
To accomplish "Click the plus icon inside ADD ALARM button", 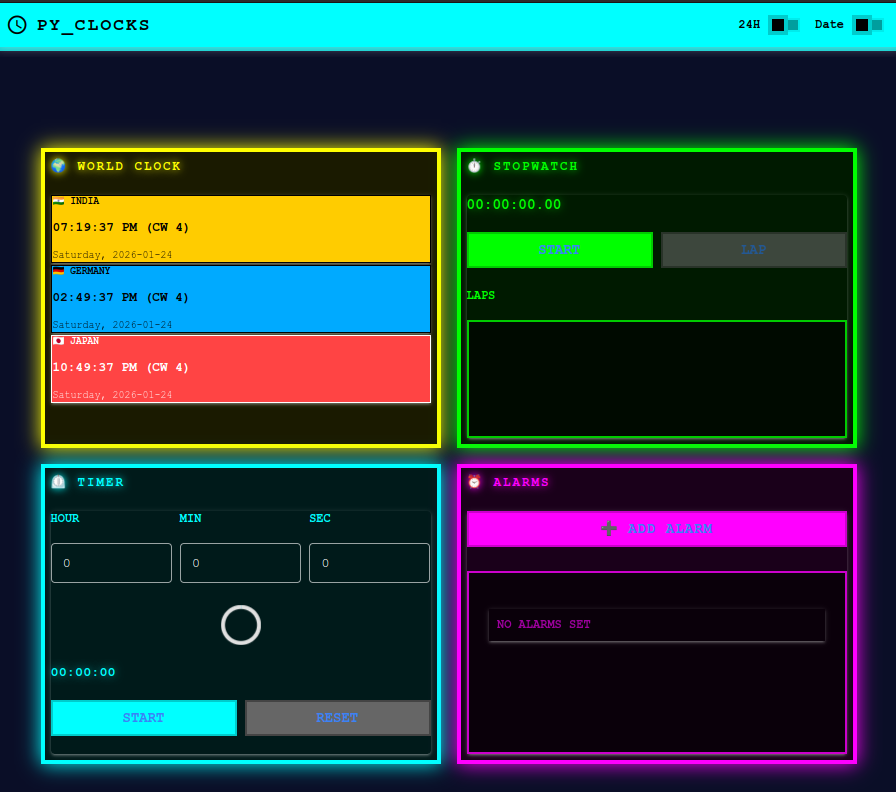I will (608, 528).
